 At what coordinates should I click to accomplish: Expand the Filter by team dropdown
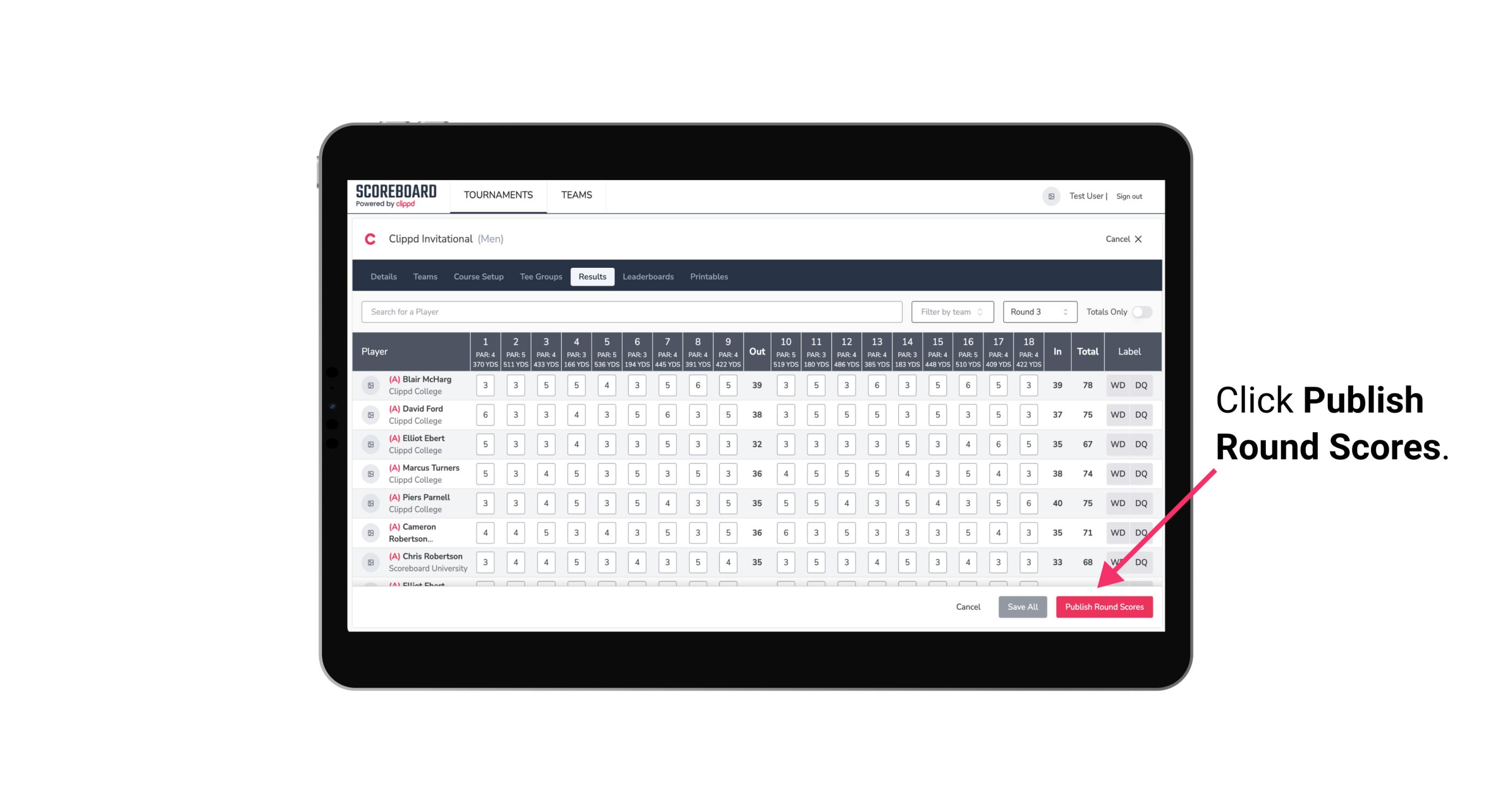(951, 311)
